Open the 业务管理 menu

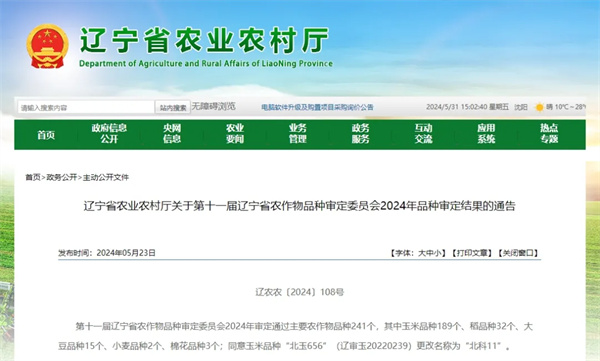coord(298,133)
